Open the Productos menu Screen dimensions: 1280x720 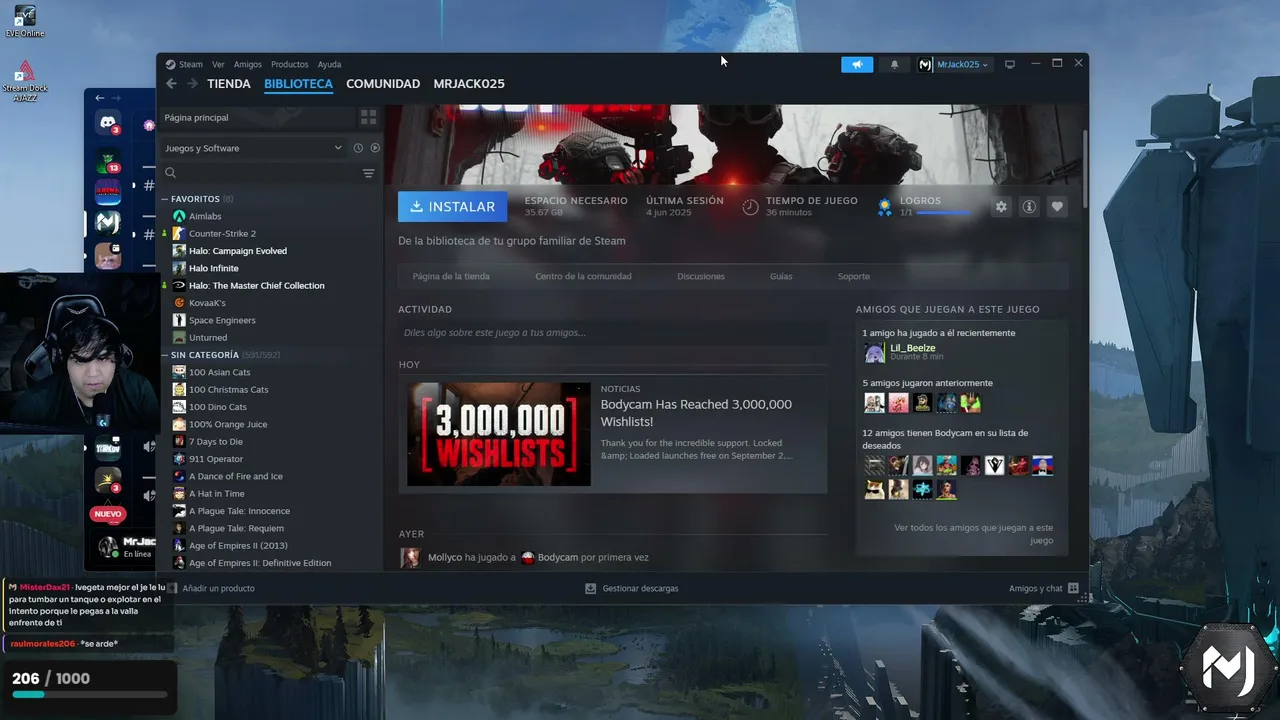290,64
